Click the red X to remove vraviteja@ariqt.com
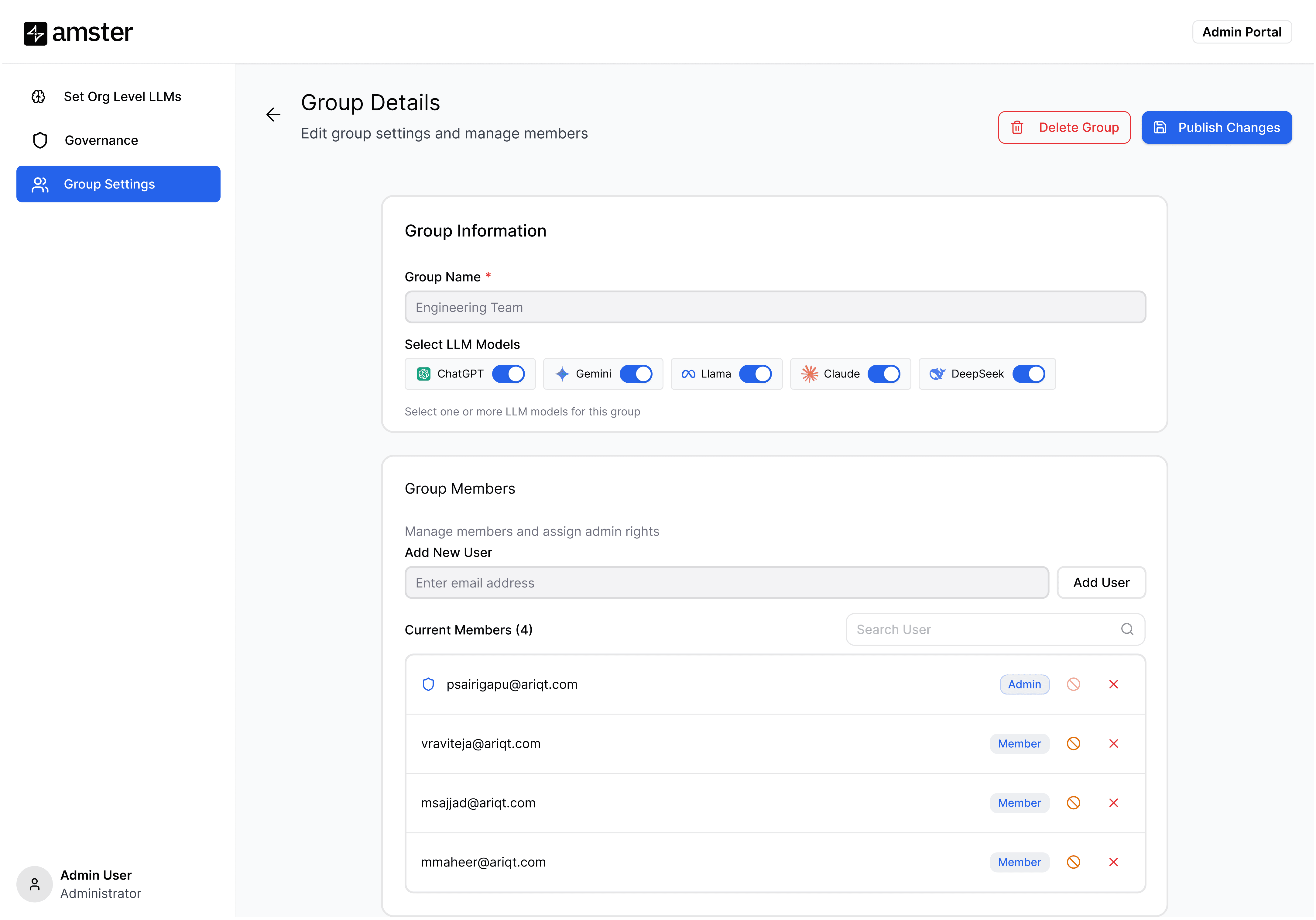 click(x=1113, y=743)
